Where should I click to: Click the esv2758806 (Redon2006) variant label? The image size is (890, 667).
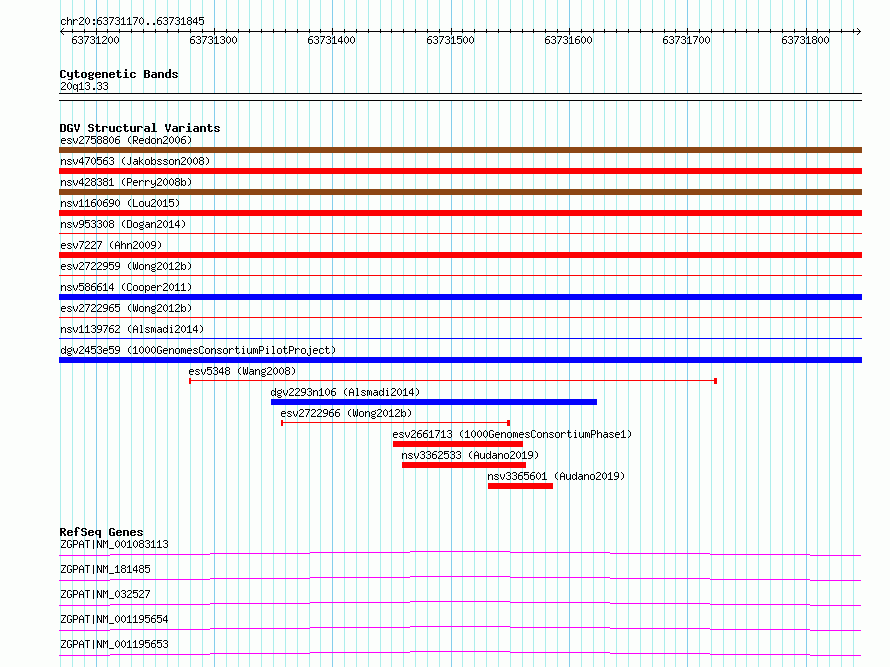tap(126, 140)
